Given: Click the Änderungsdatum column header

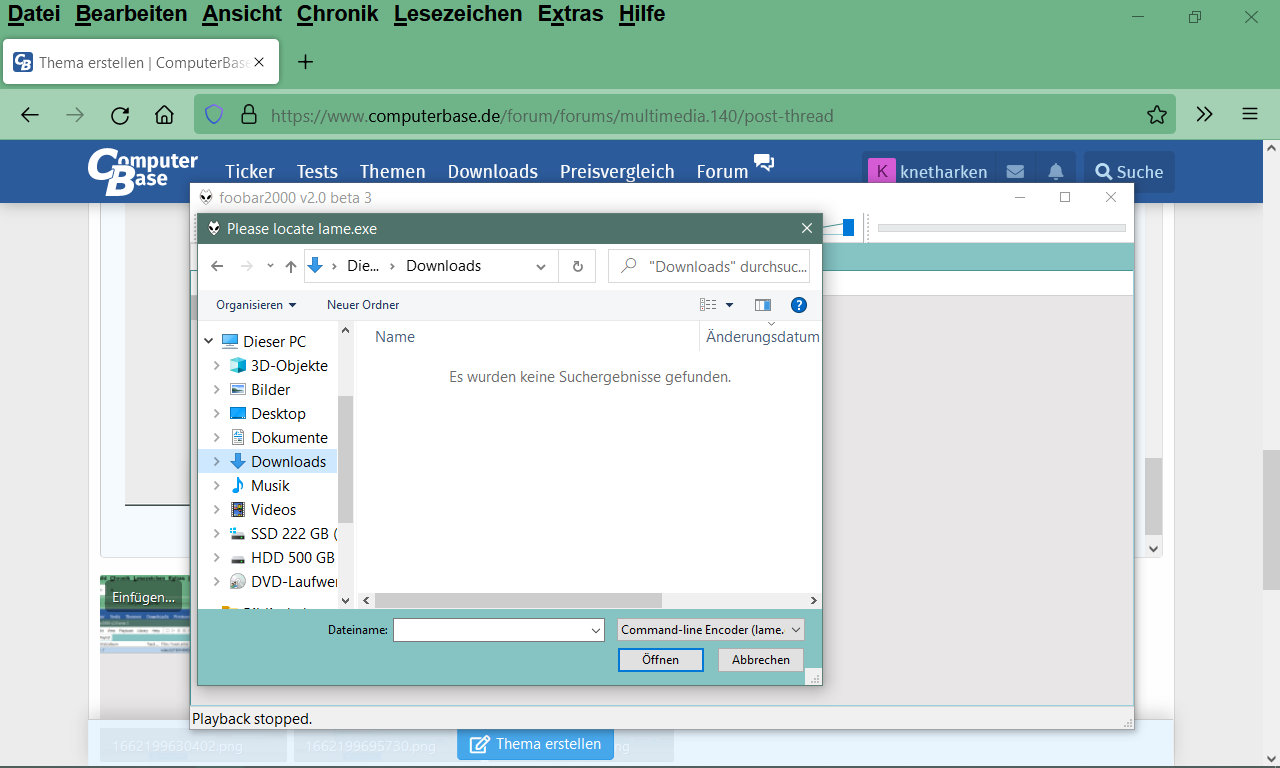Looking at the screenshot, I should [x=763, y=337].
